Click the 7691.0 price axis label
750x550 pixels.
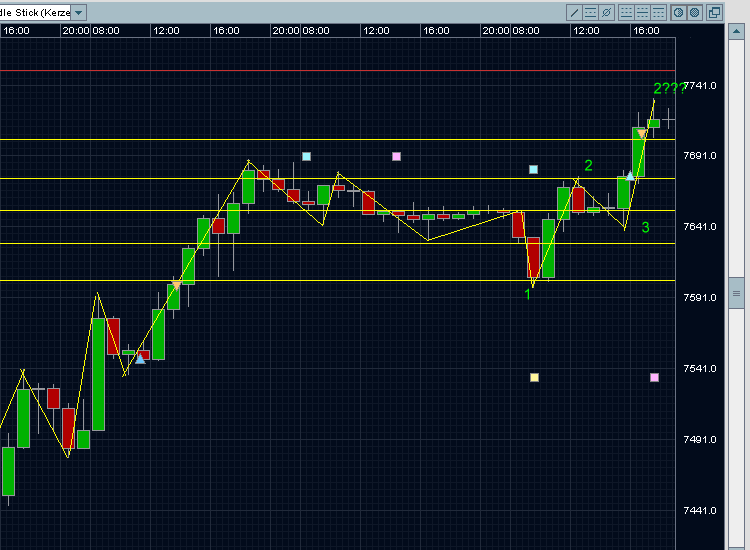click(700, 155)
